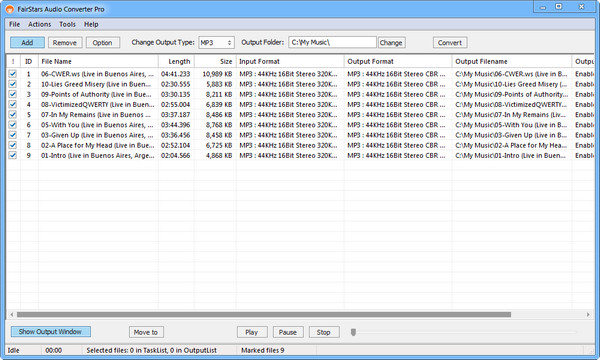
Task: Click the exclamation mark column header
Action: click(x=13, y=61)
